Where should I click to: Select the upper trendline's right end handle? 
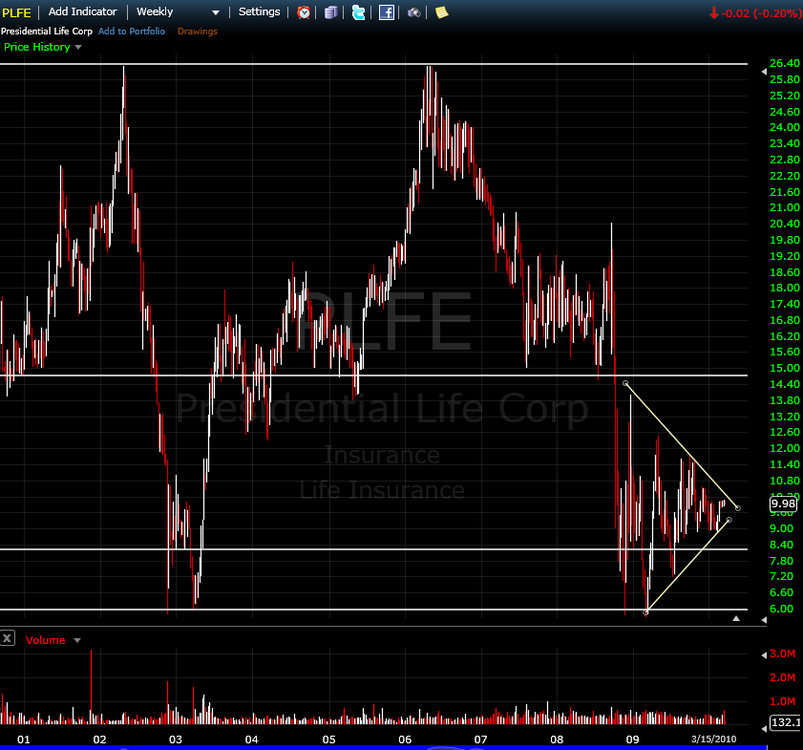click(x=737, y=508)
